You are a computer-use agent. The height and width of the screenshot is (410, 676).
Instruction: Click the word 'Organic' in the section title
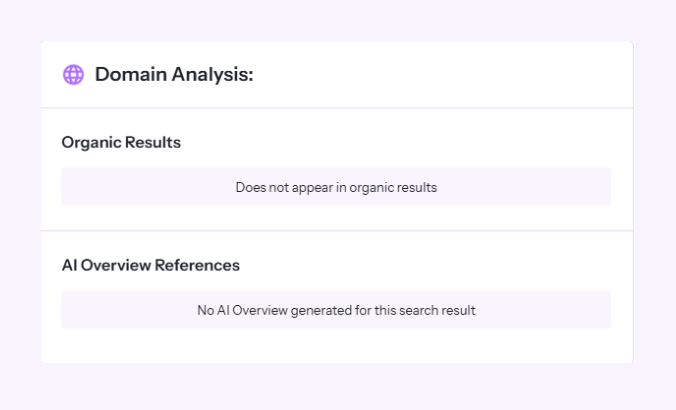pos(90,143)
